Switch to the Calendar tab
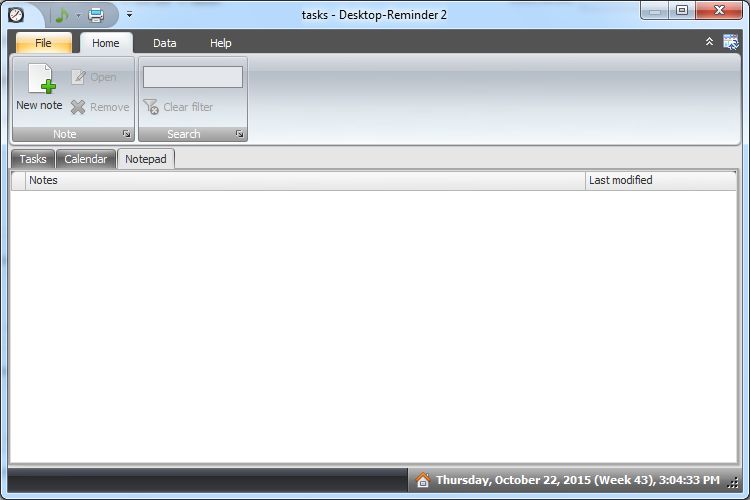The image size is (750, 500). 86,159
